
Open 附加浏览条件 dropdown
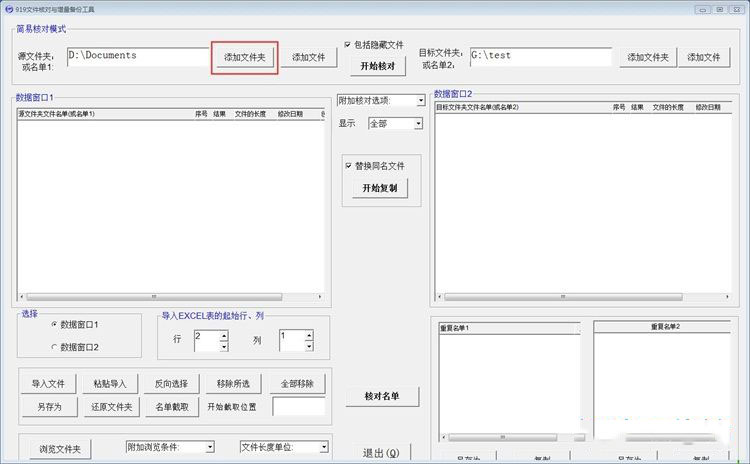210,447
